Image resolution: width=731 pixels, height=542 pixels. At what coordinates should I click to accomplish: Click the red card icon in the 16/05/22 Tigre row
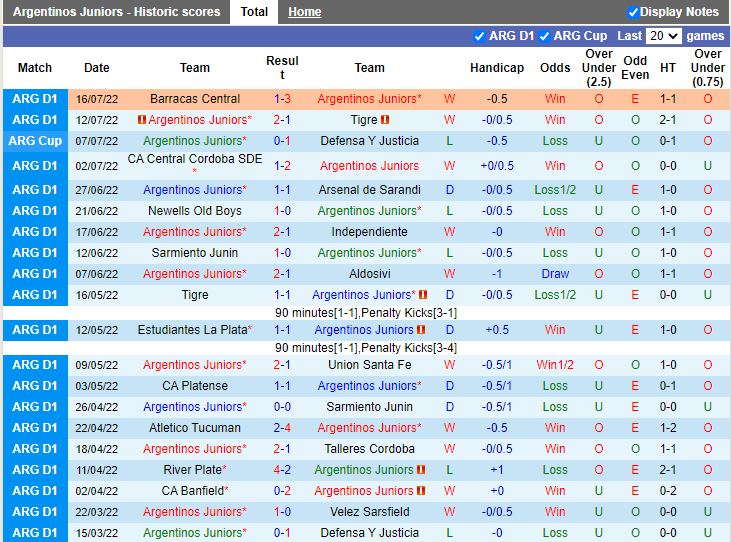[423, 295]
